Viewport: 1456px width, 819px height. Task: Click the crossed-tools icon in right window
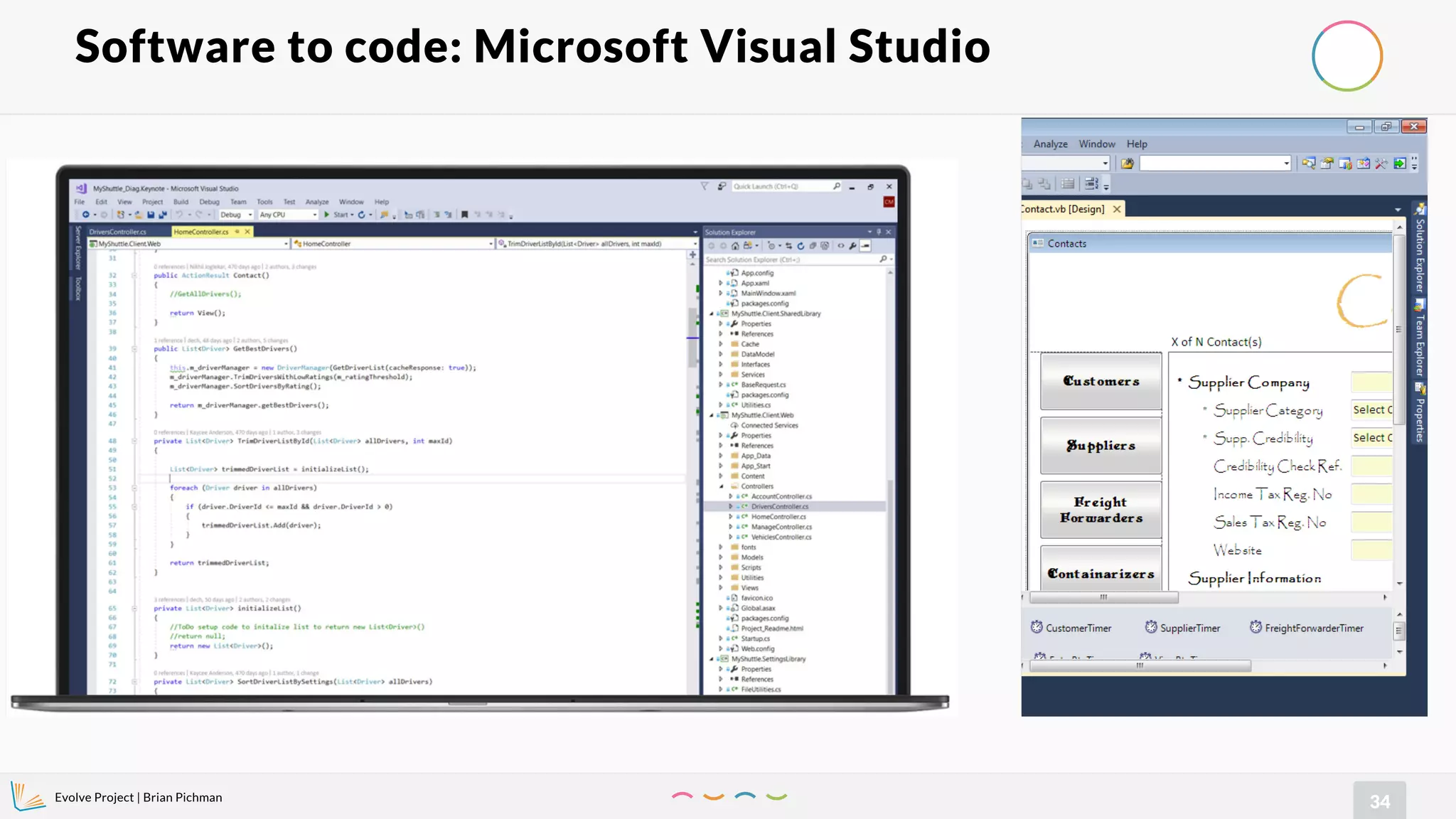(1381, 164)
